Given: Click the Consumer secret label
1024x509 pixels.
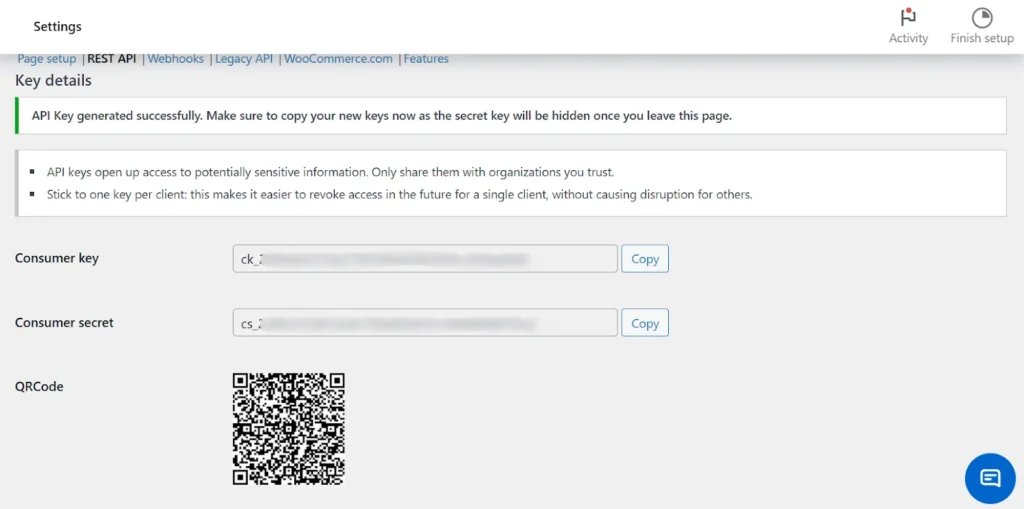Looking at the screenshot, I should (x=64, y=323).
